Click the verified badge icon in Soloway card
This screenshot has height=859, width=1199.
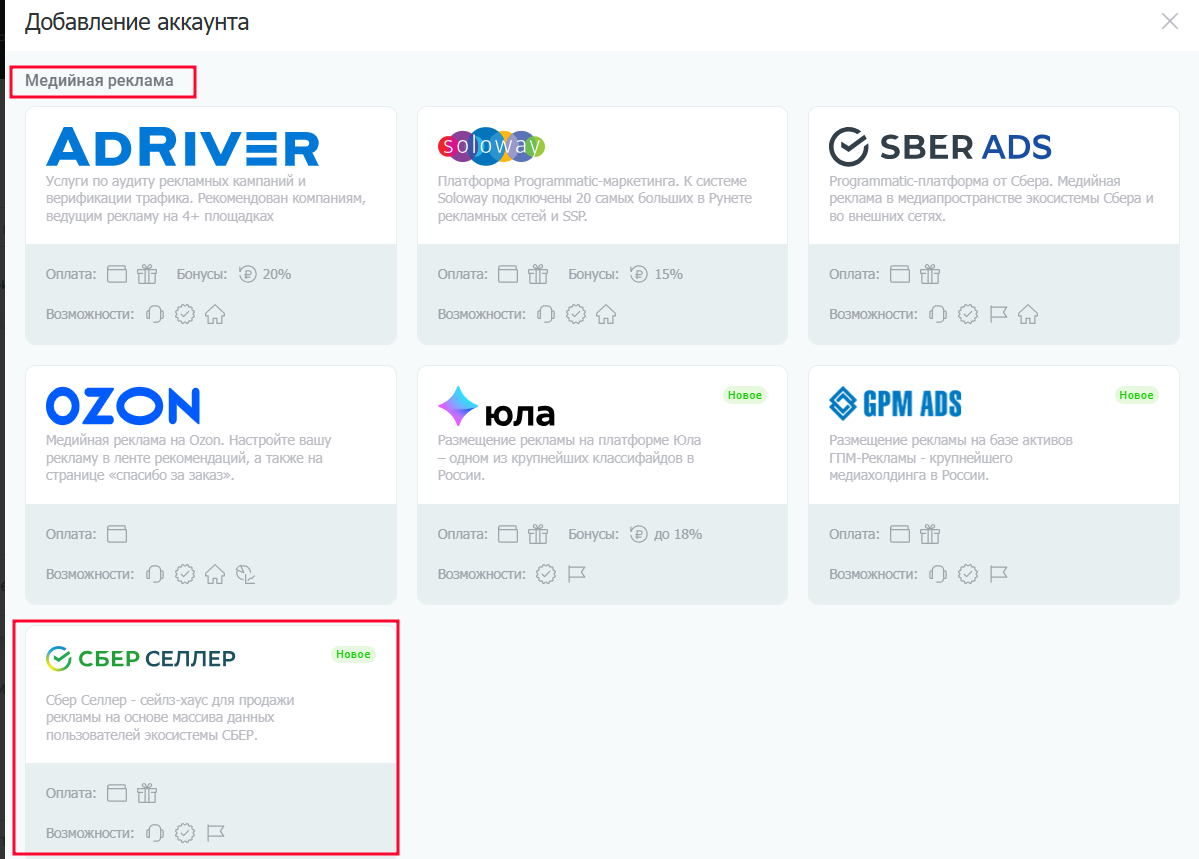[576, 314]
